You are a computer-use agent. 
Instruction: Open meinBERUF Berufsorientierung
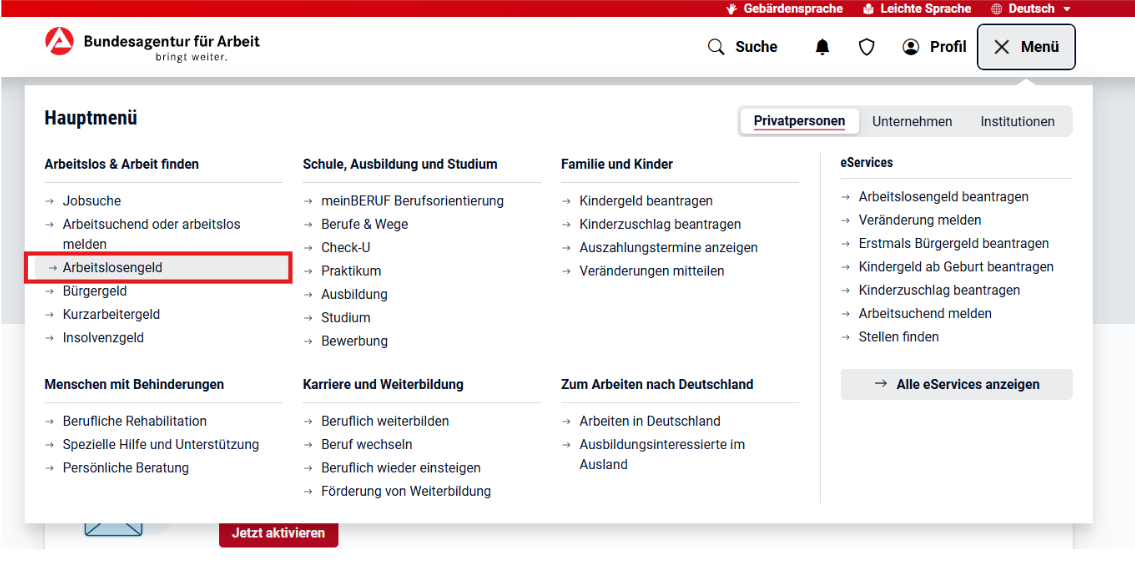point(413,200)
